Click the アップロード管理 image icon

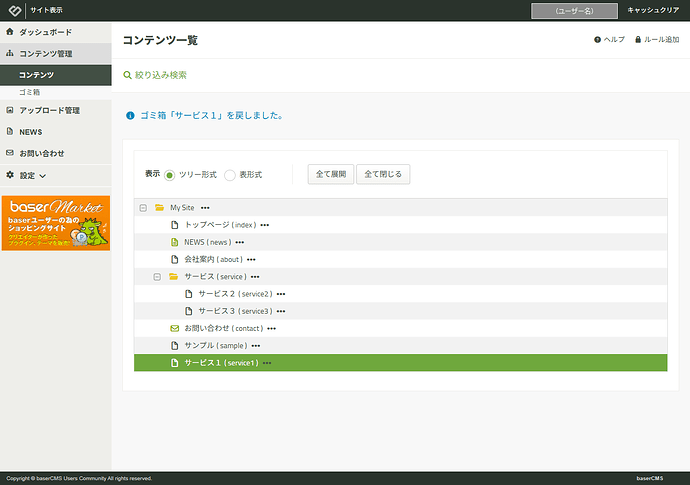pyautogui.click(x=10, y=110)
